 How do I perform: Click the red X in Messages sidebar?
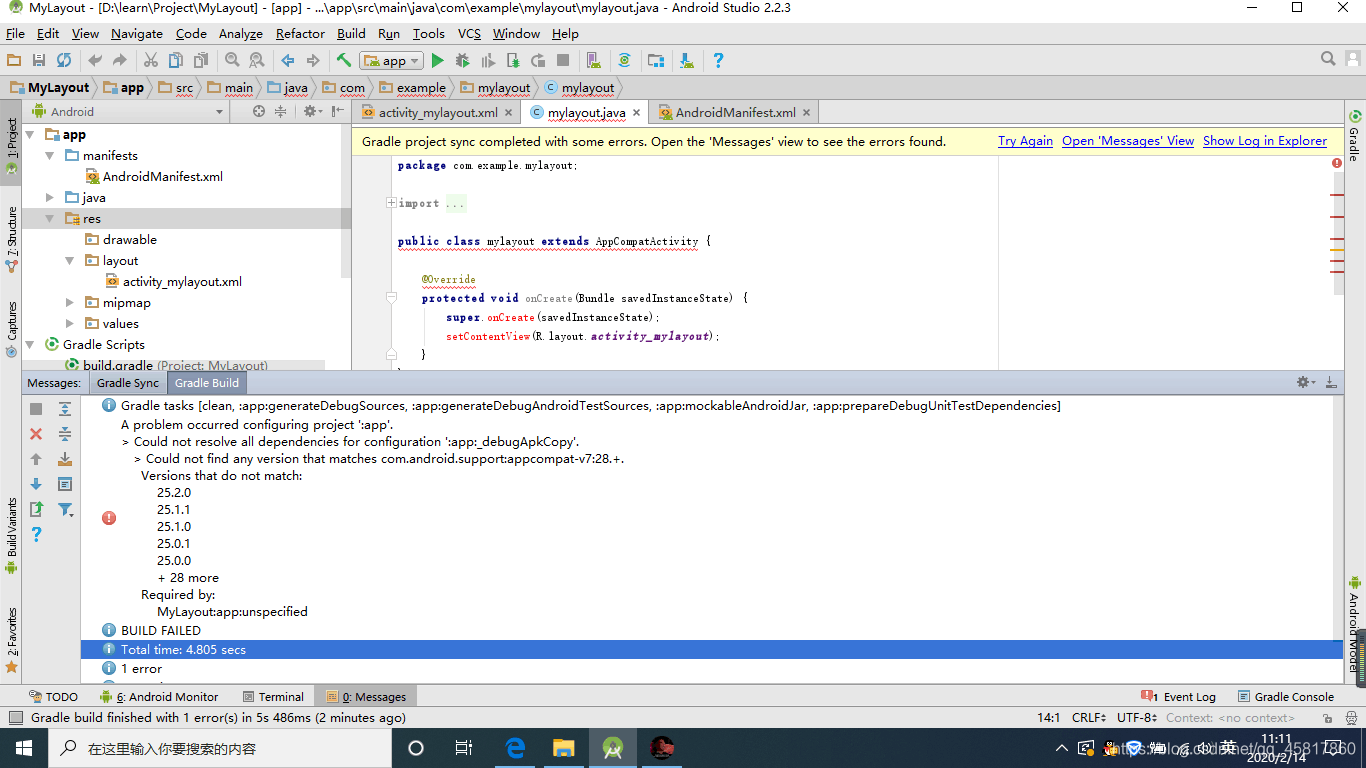(x=36, y=434)
